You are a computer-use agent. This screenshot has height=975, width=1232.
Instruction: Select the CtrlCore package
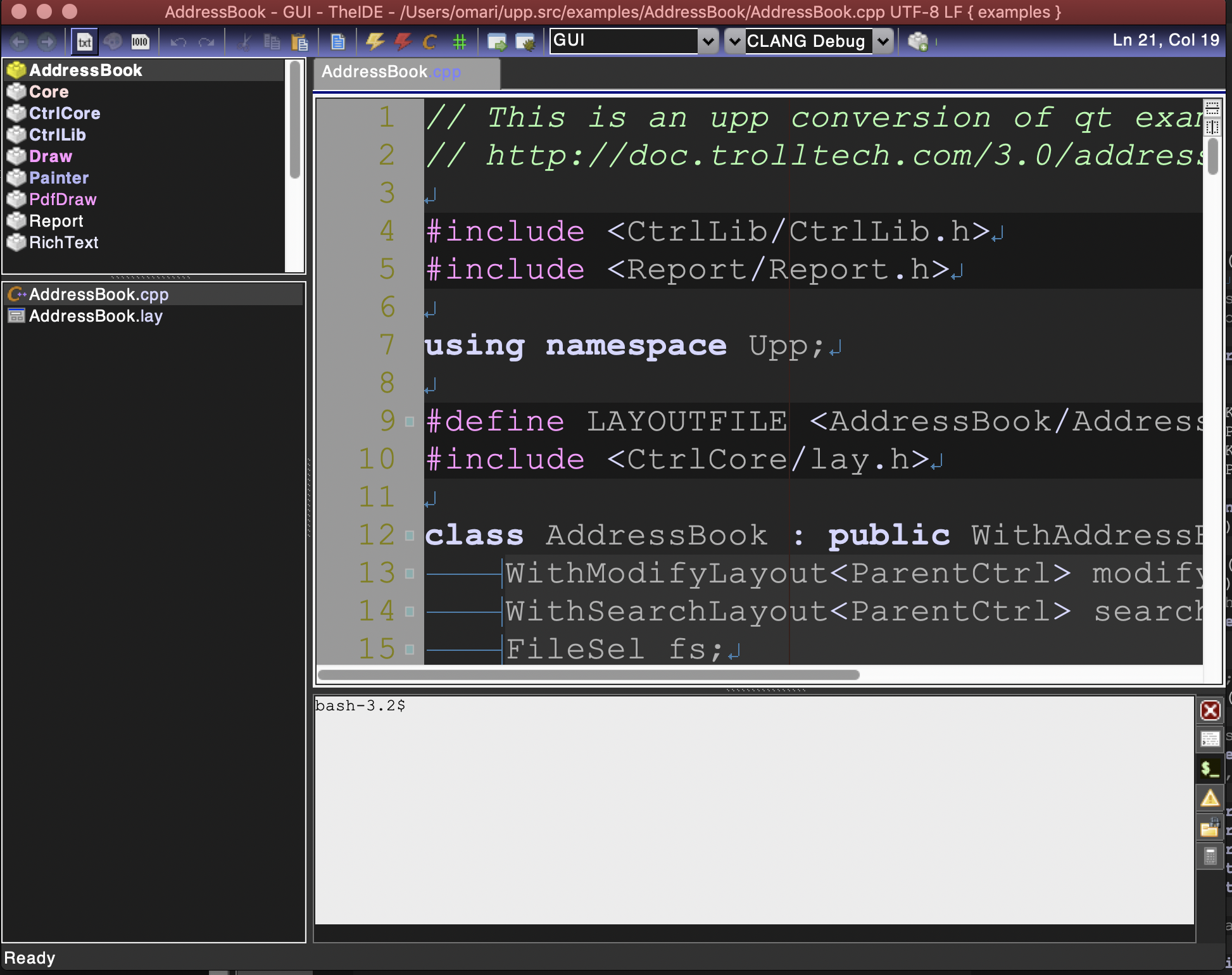pyautogui.click(x=64, y=113)
